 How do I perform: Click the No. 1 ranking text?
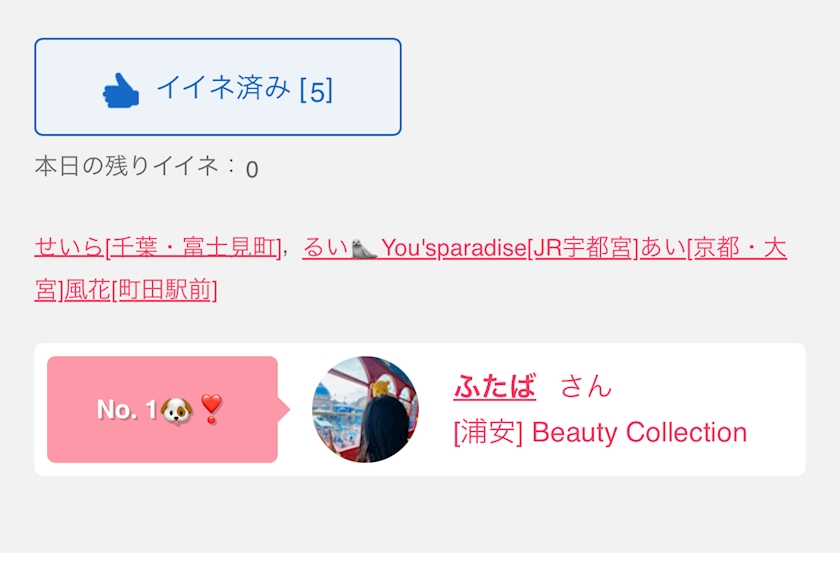pos(127,409)
